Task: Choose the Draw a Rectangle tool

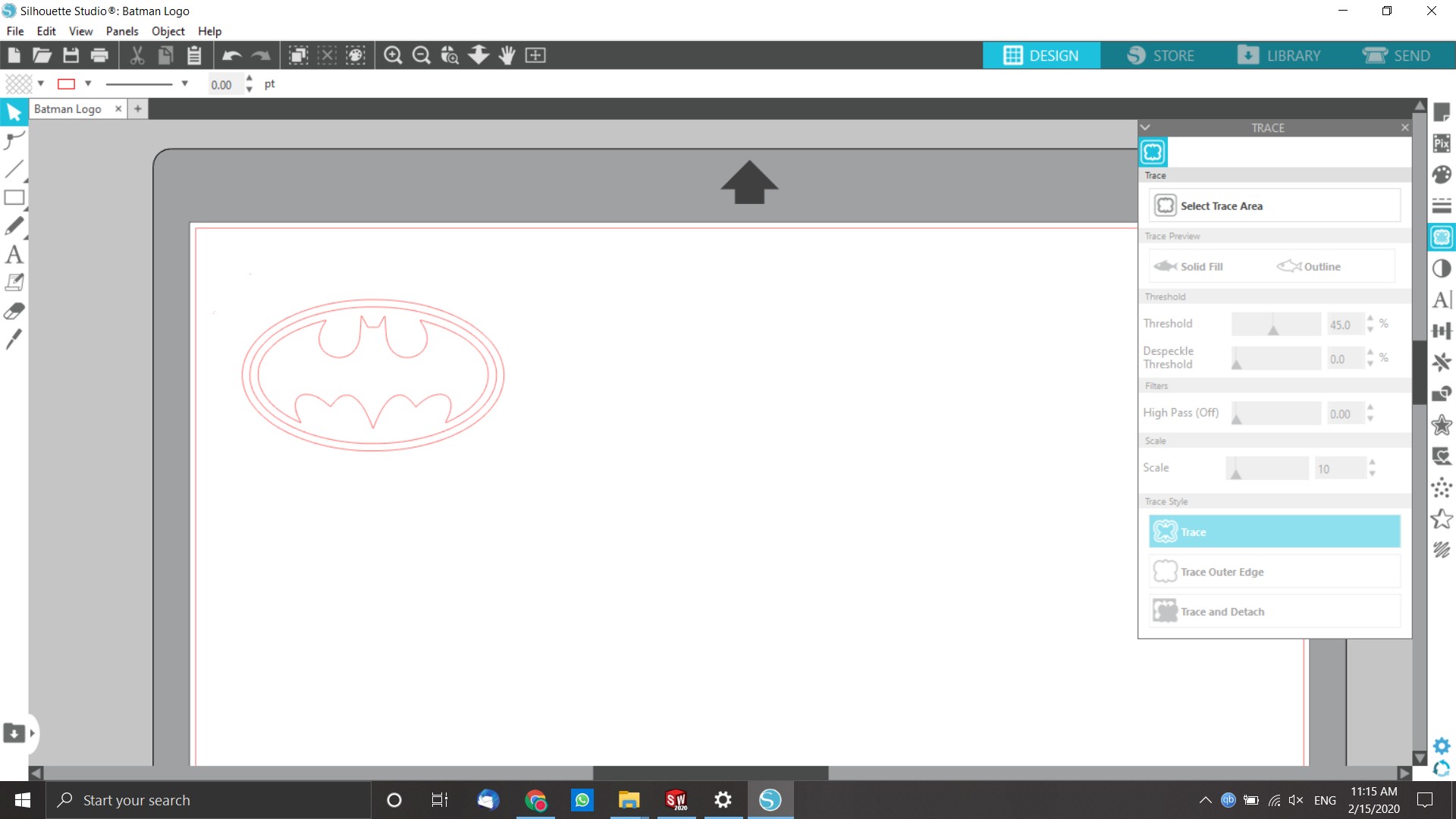Action: coord(14,198)
